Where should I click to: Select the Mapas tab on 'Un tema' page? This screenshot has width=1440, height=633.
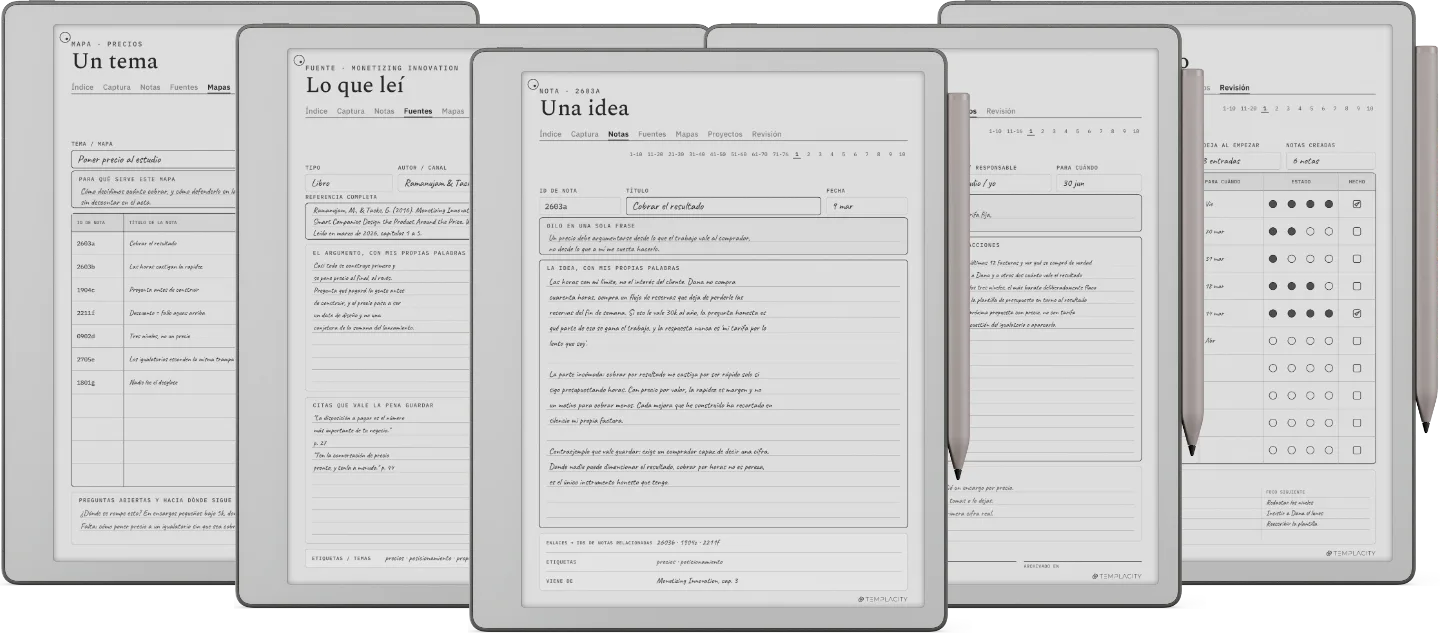(x=218, y=87)
